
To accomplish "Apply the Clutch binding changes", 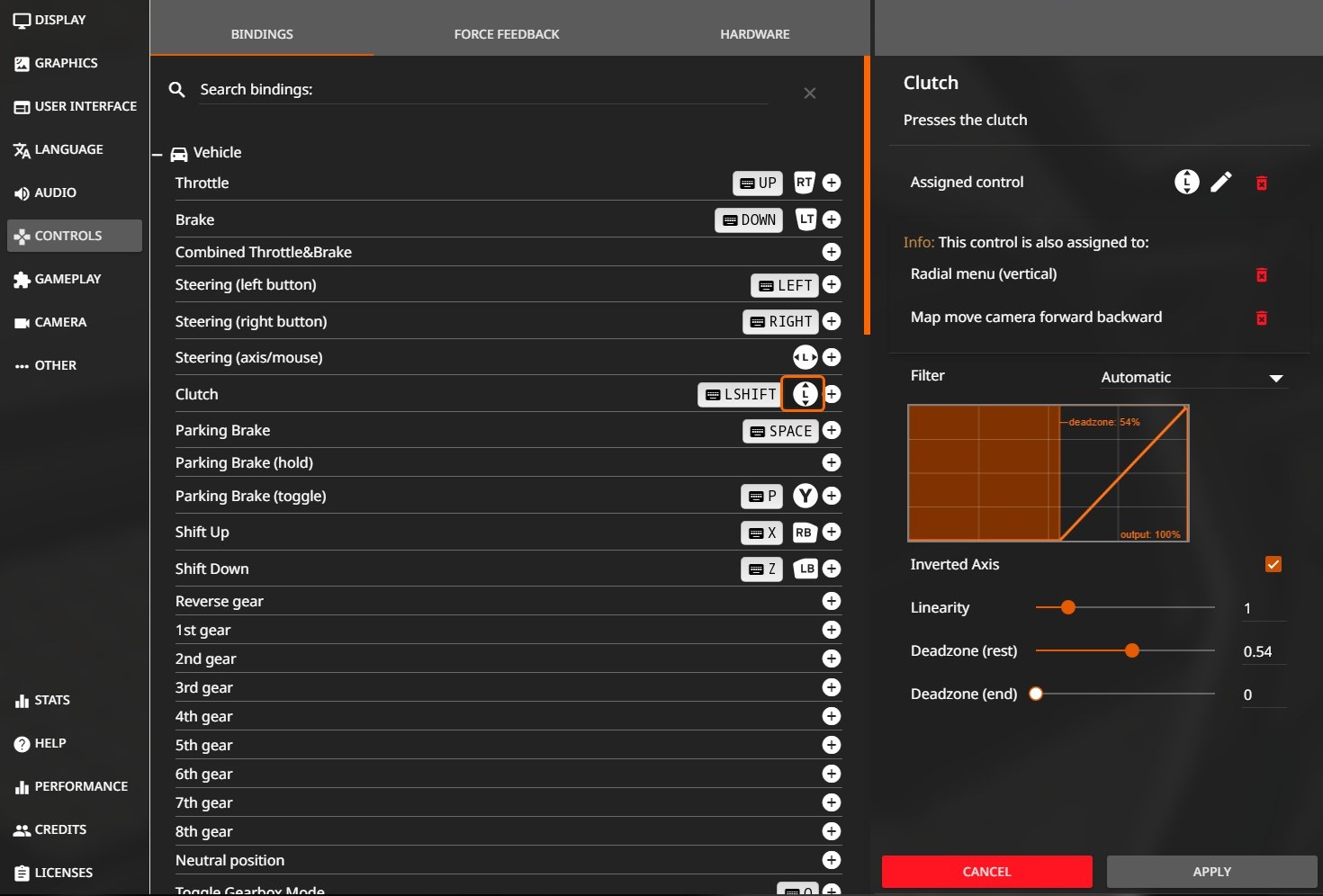I will tap(1212, 872).
